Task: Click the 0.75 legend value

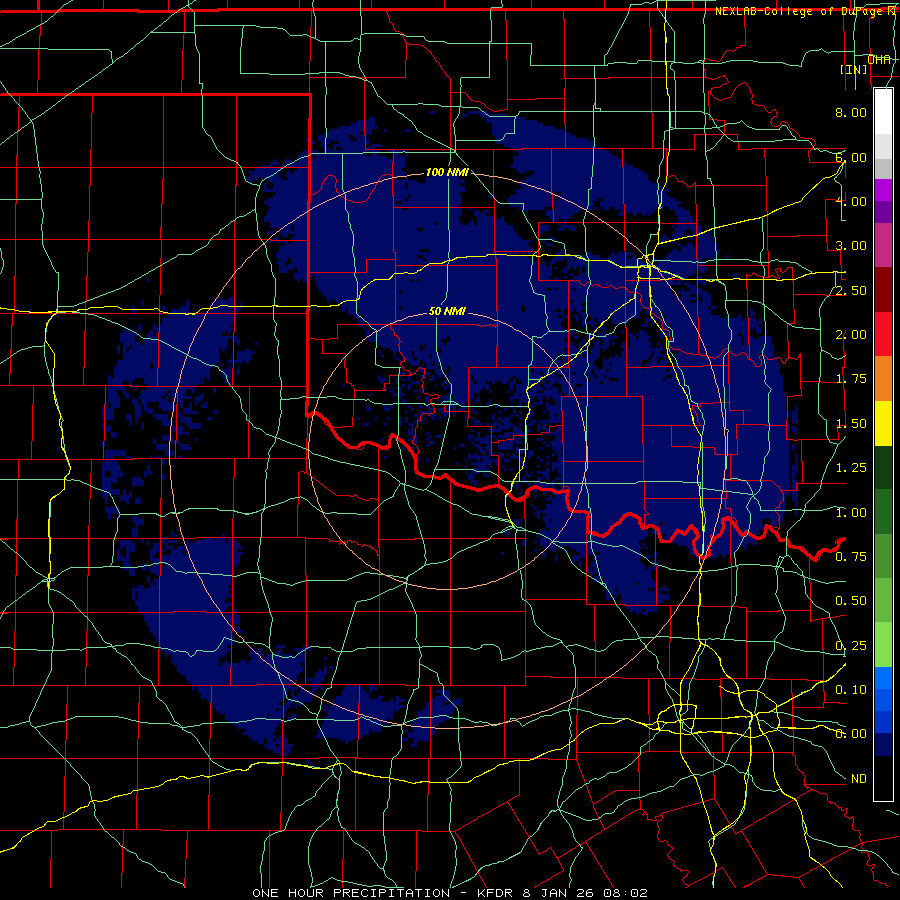Action: (x=851, y=557)
